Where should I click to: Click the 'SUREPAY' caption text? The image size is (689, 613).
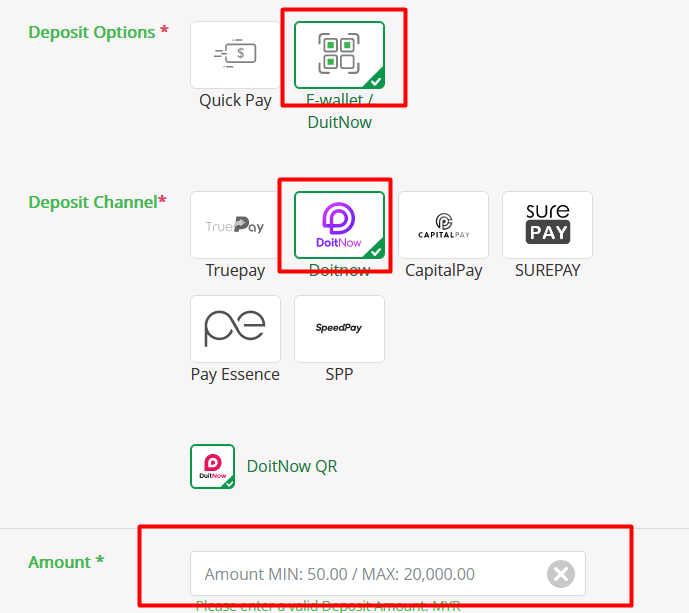click(548, 270)
